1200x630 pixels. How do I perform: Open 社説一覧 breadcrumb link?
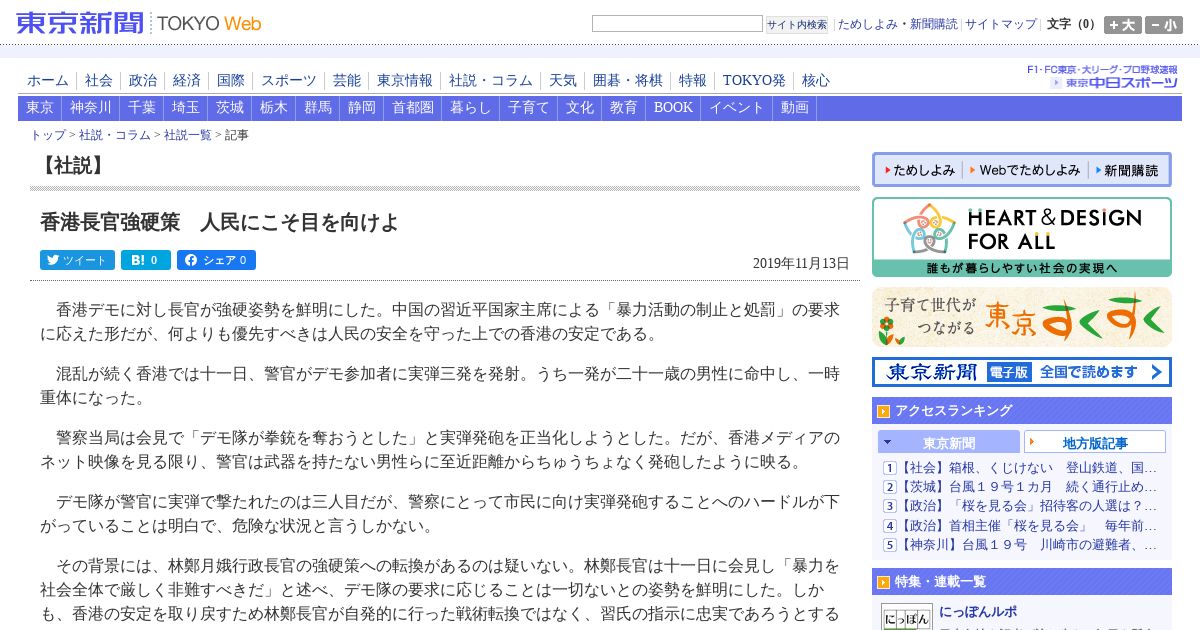click(188, 135)
